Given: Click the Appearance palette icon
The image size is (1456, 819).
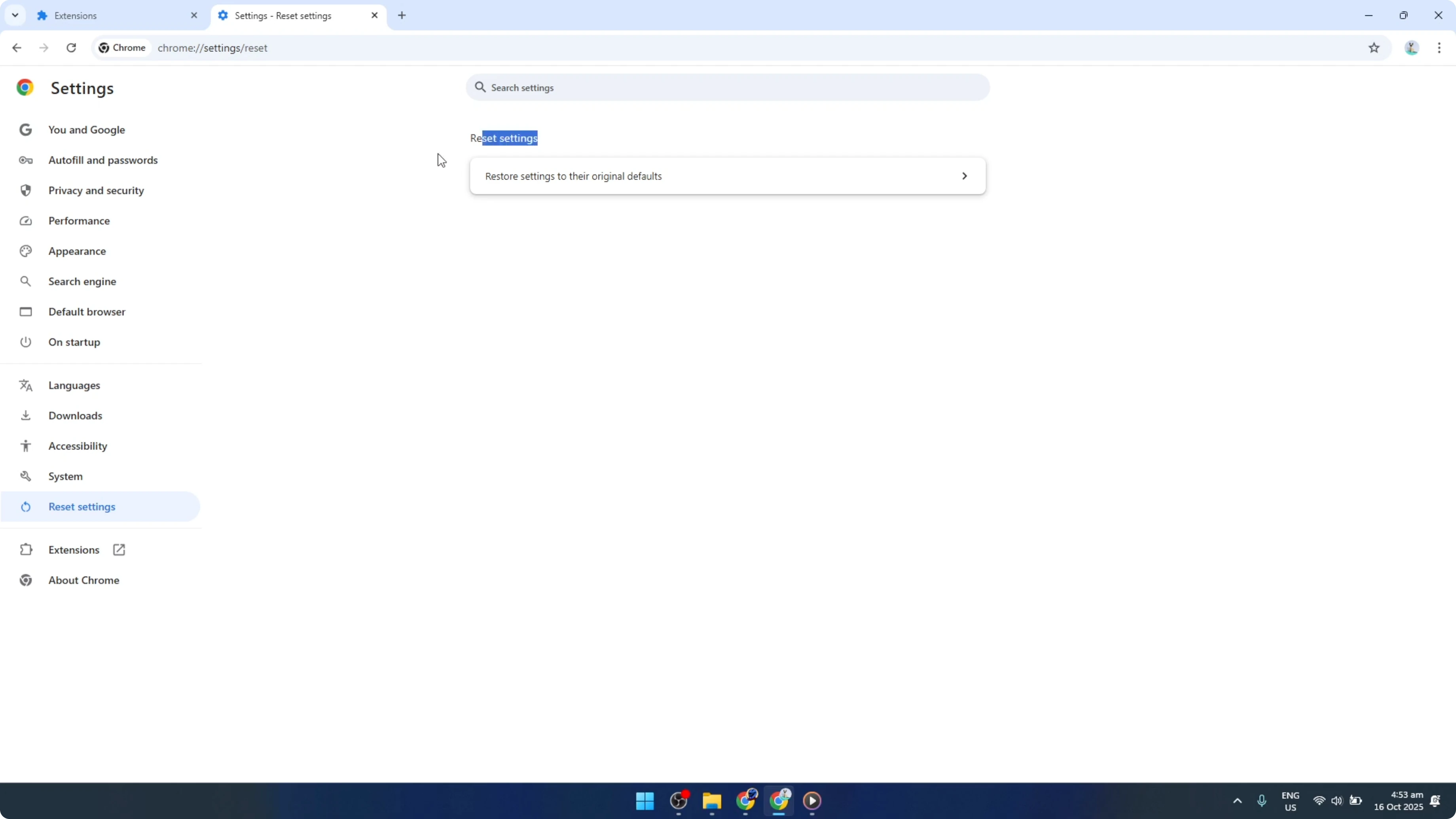Looking at the screenshot, I should (x=25, y=251).
